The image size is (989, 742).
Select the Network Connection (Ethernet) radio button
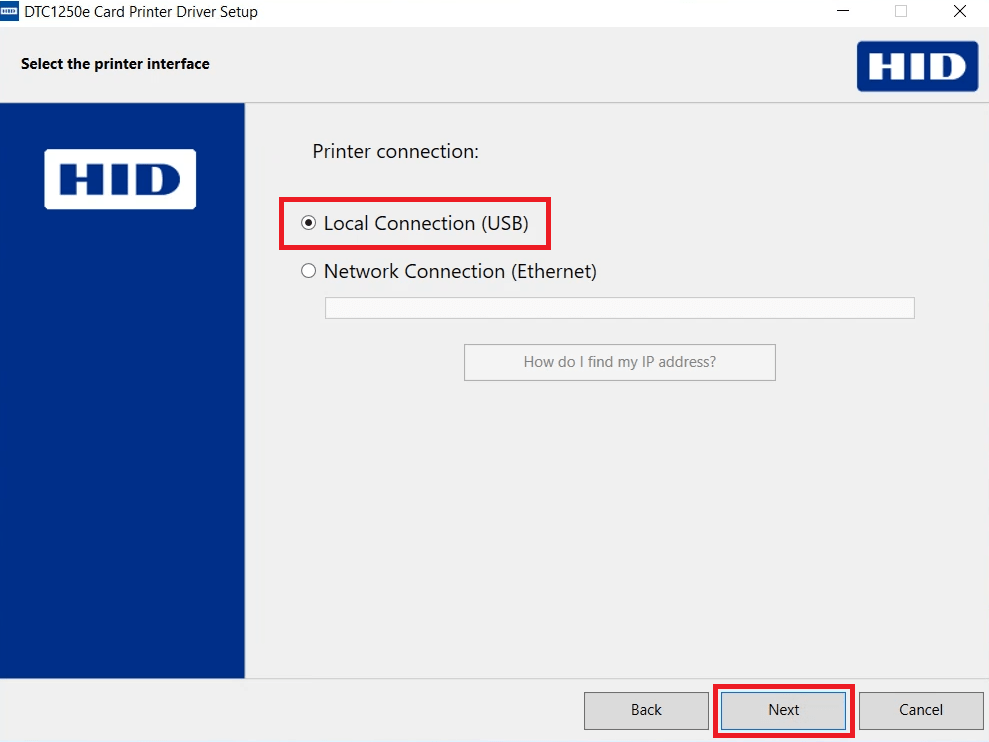coord(308,271)
